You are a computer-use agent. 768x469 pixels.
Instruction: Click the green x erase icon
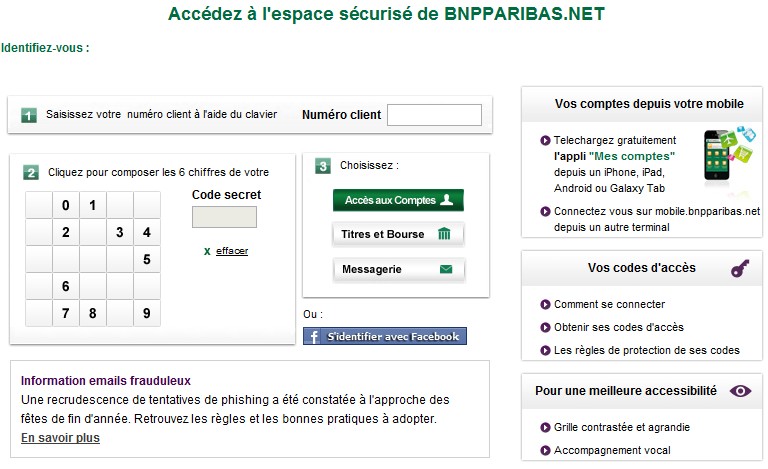pos(207,251)
